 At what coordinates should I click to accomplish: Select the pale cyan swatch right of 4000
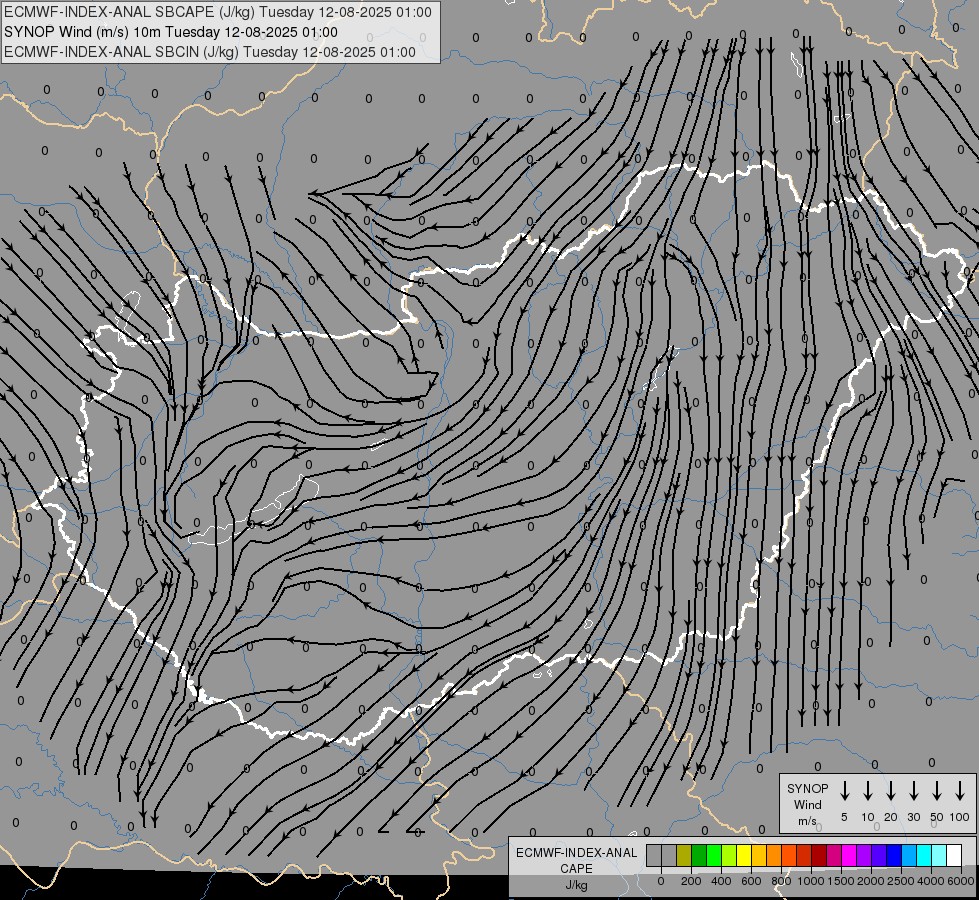click(940, 855)
